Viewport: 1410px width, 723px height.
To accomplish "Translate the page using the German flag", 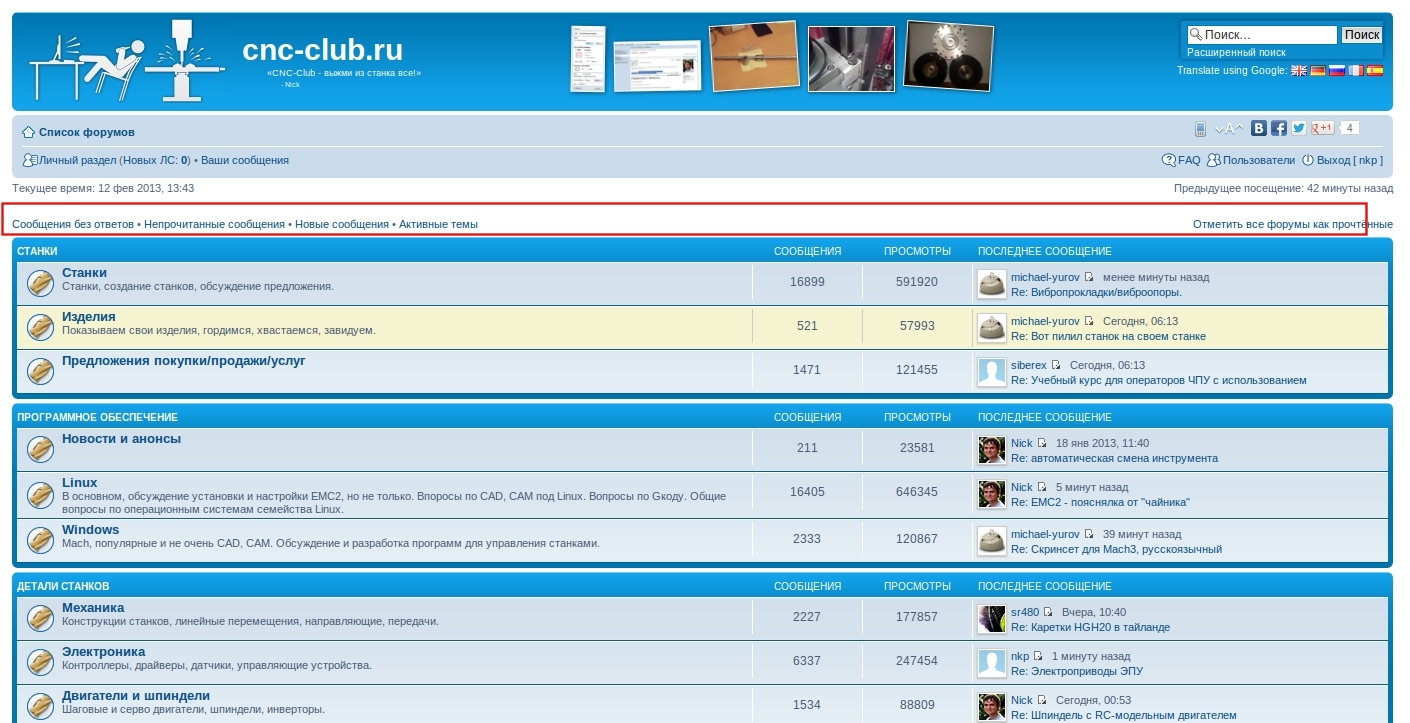I will (1318, 70).
